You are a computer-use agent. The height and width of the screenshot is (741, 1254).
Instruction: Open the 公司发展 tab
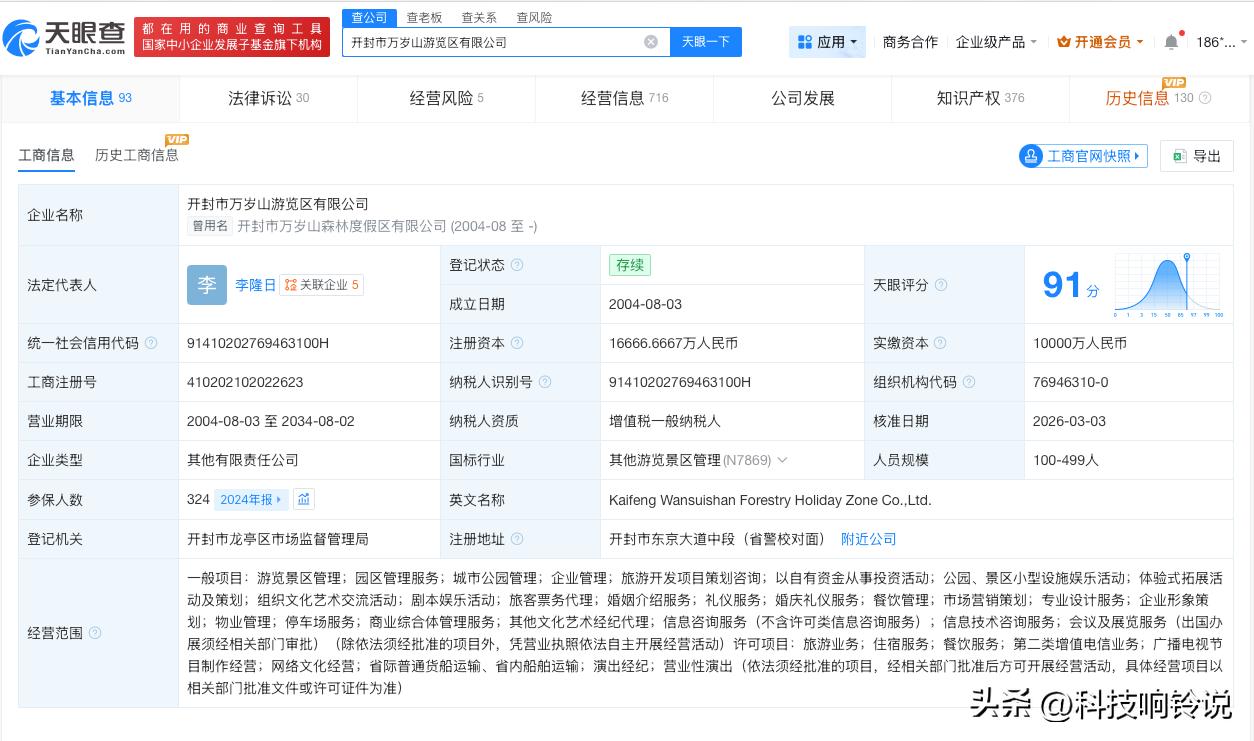click(x=802, y=98)
